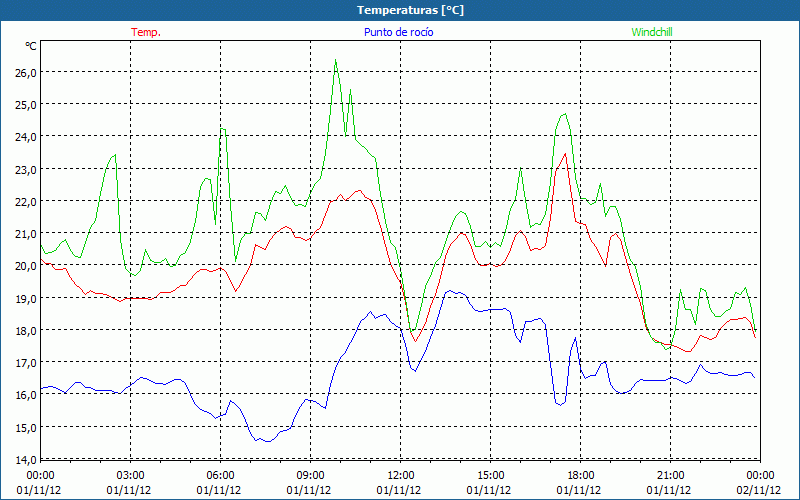Select the green Windchill legend label

tap(652, 32)
